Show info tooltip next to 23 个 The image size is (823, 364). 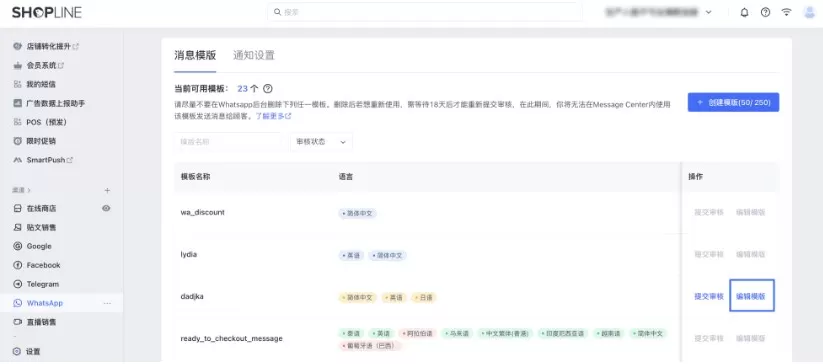(268, 89)
